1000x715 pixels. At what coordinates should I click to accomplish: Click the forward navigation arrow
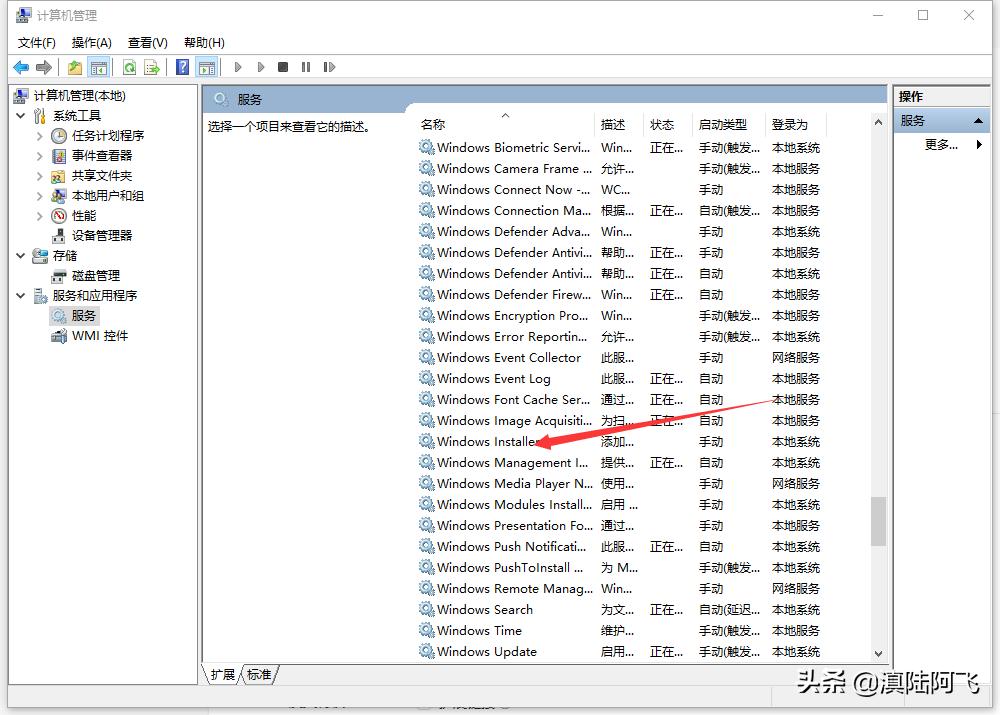pyautogui.click(x=42, y=67)
